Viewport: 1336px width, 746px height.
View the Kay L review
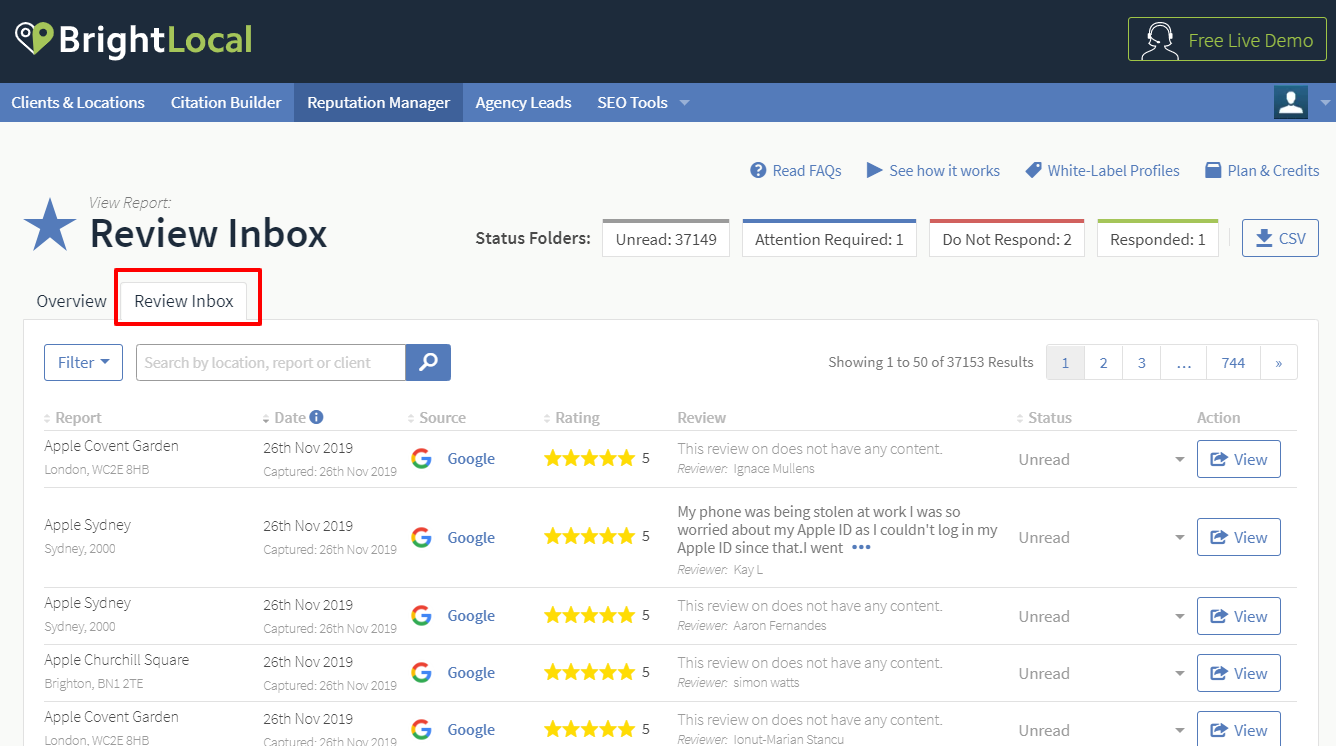click(1239, 538)
